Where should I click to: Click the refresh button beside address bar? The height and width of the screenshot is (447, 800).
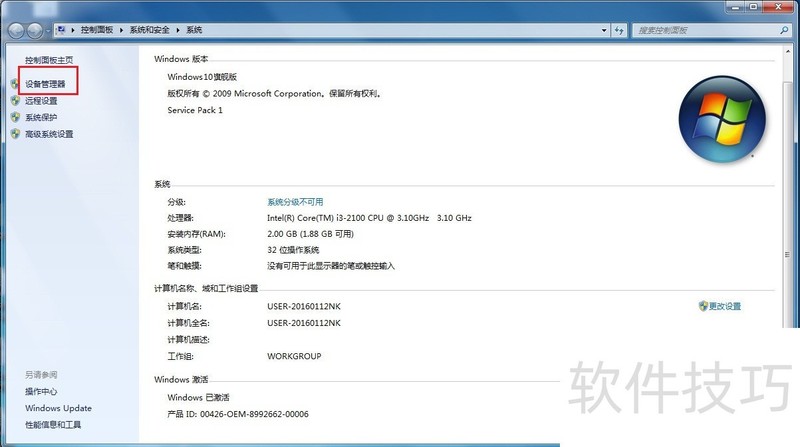click(x=619, y=30)
